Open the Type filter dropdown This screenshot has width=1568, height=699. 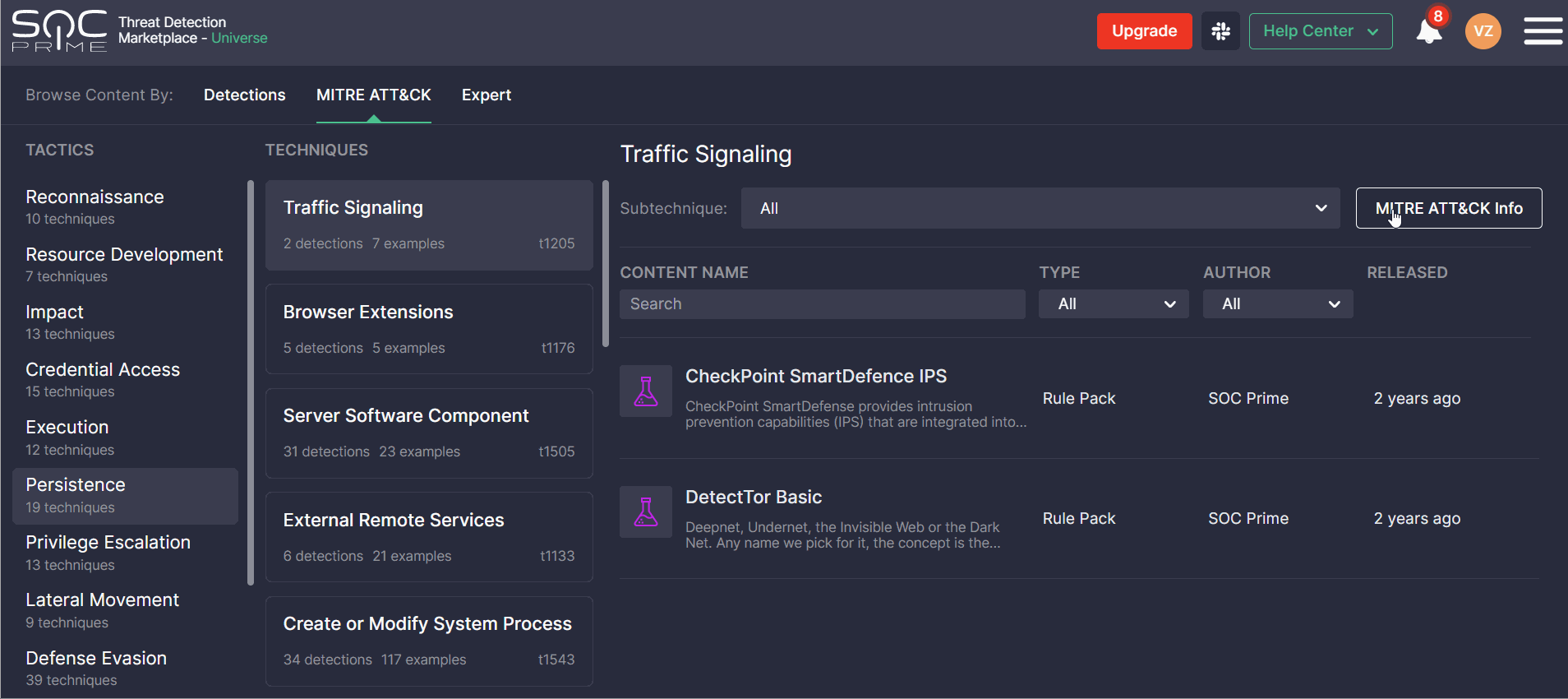point(1113,304)
